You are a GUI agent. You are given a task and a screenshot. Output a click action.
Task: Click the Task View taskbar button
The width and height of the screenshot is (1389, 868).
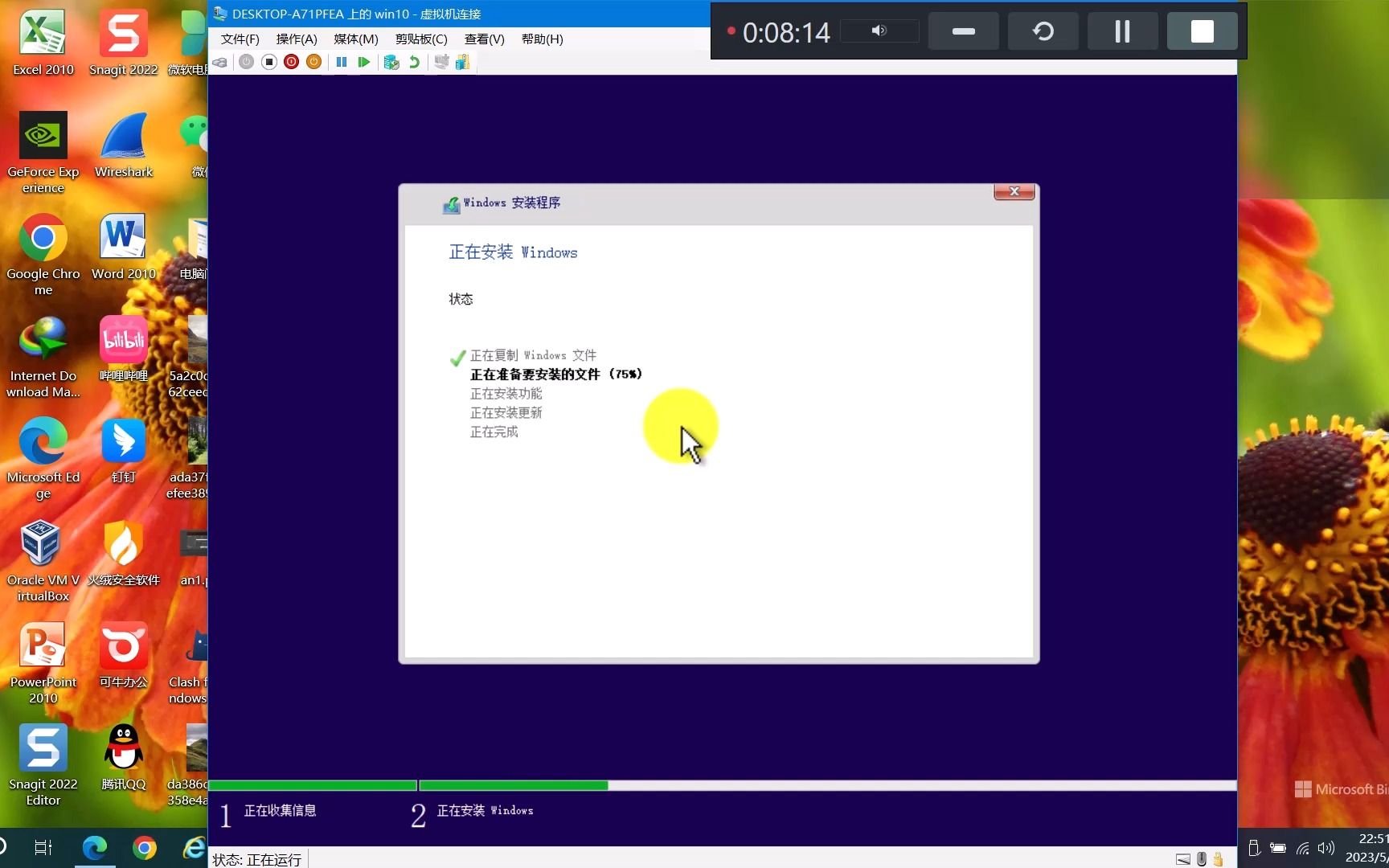[43, 848]
